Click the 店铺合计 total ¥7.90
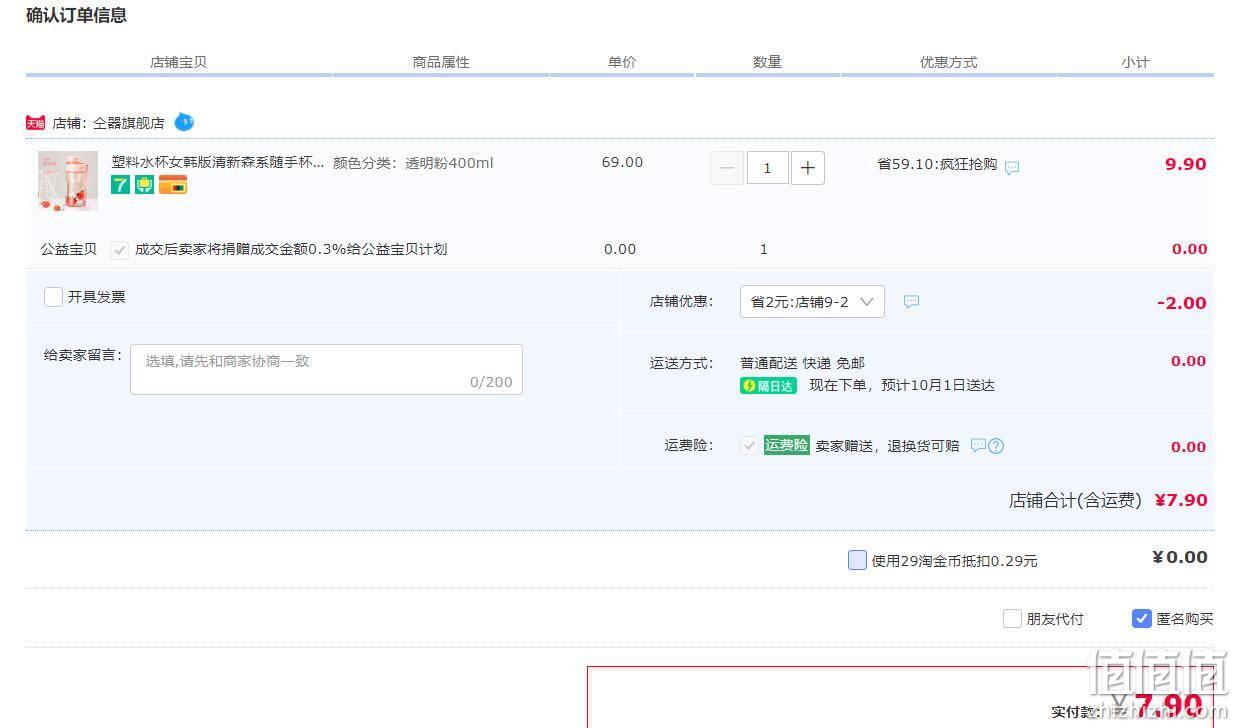The width and height of the screenshot is (1237, 728). click(1181, 500)
